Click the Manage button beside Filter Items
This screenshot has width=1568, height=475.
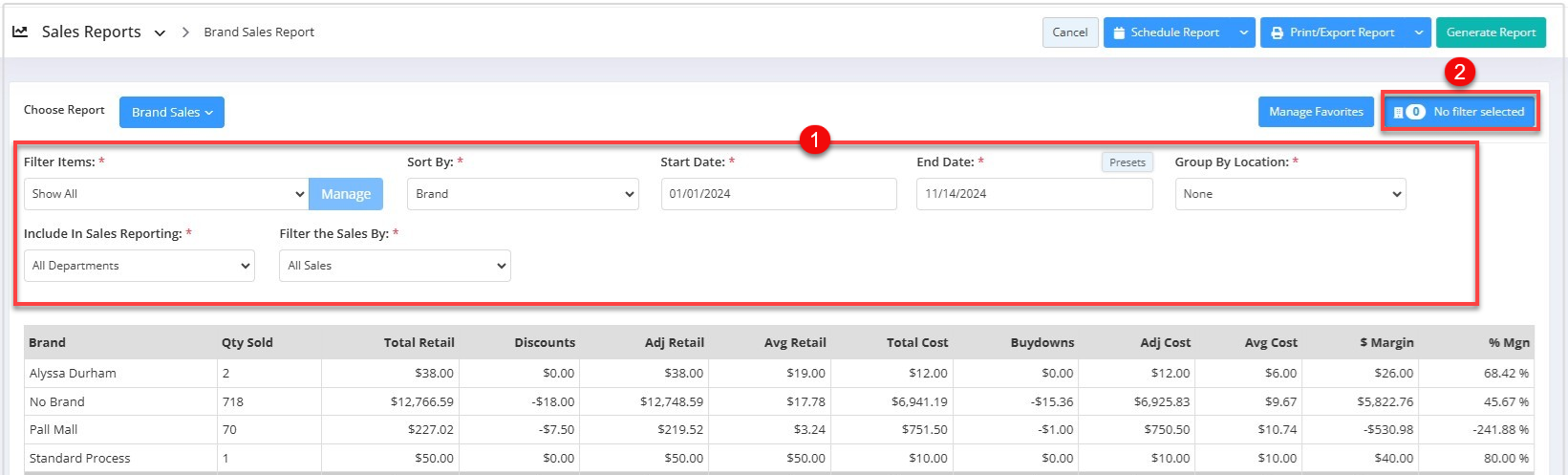click(346, 194)
